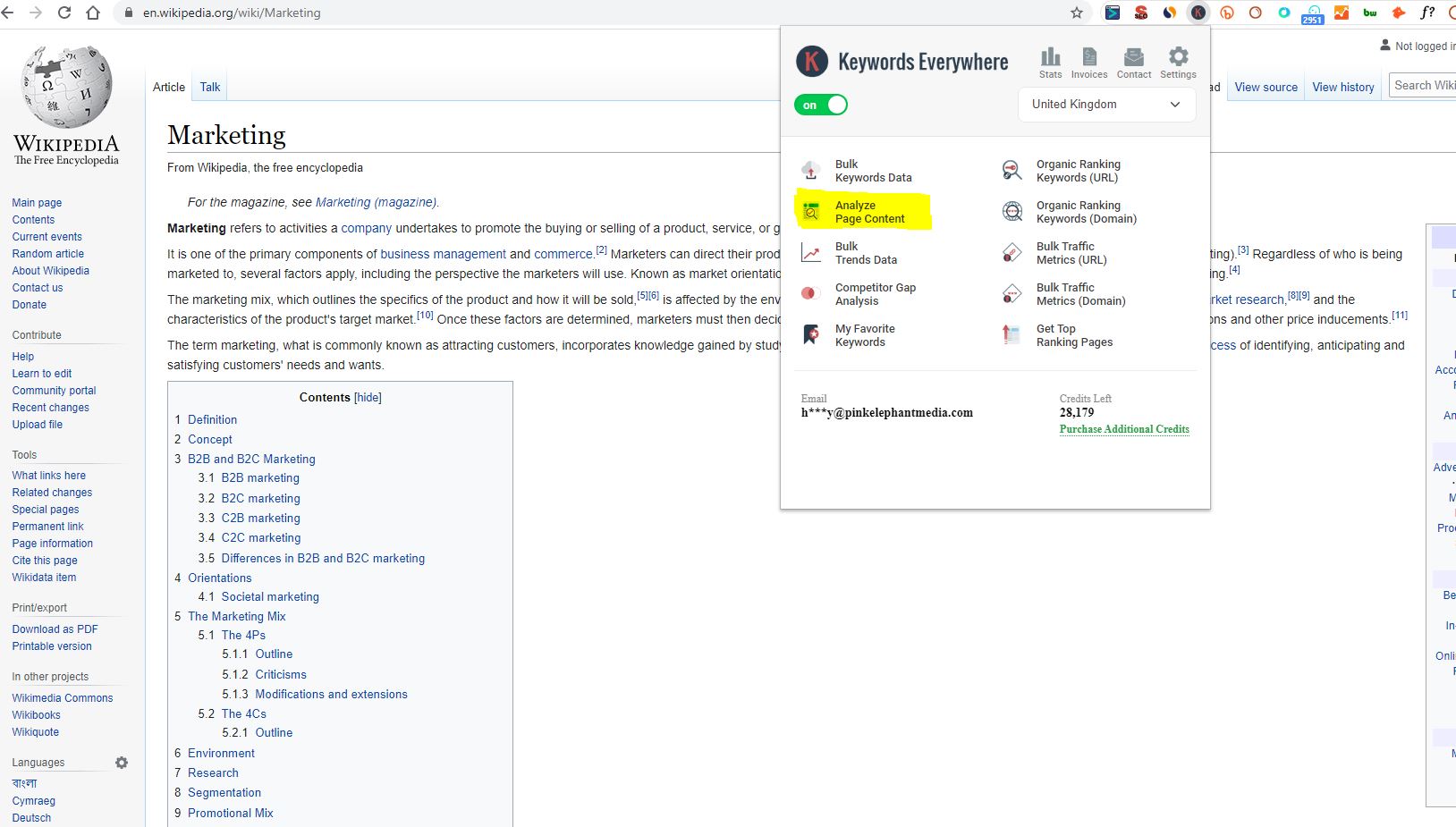
Task: Open the Marketing (magazine) link
Action: click(x=376, y=202)
